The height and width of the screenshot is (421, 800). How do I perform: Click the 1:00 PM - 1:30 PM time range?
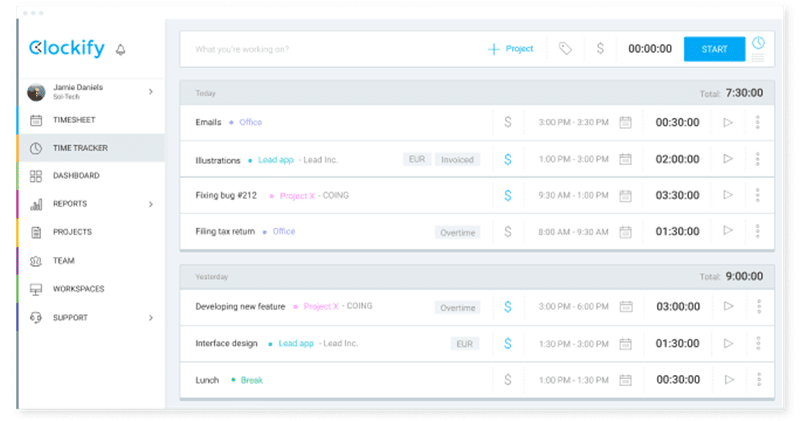574,380
